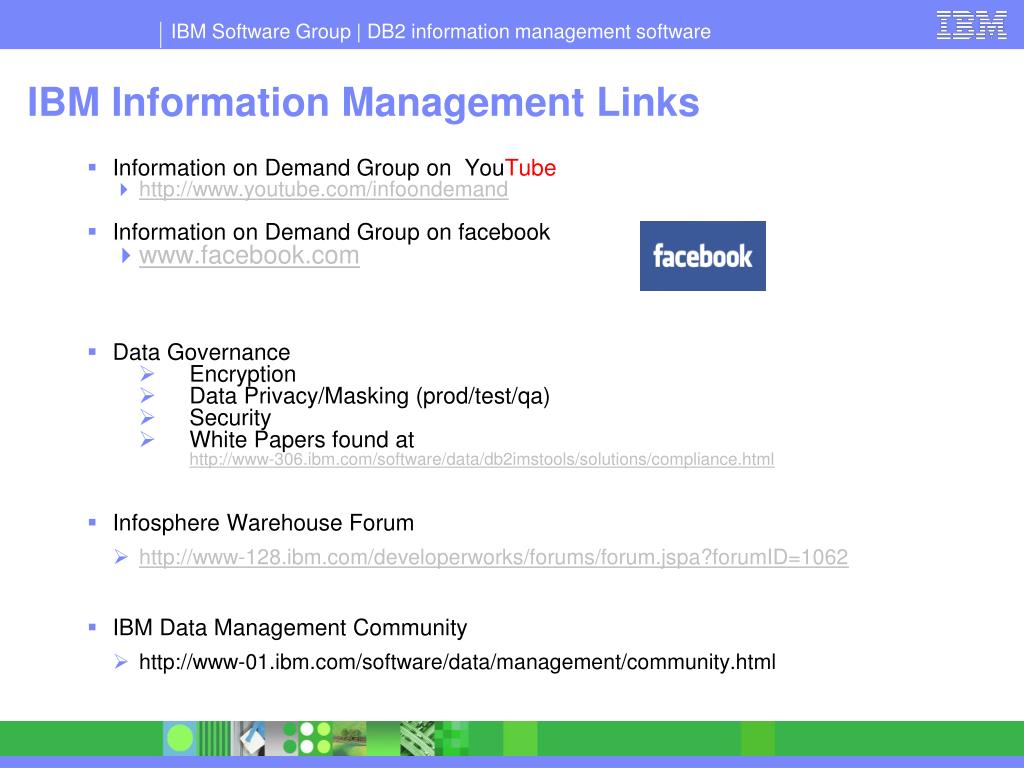Click arrow bullet before community.html URL
This screenshot has height=768, width=1024.
(x=121, y=661)
